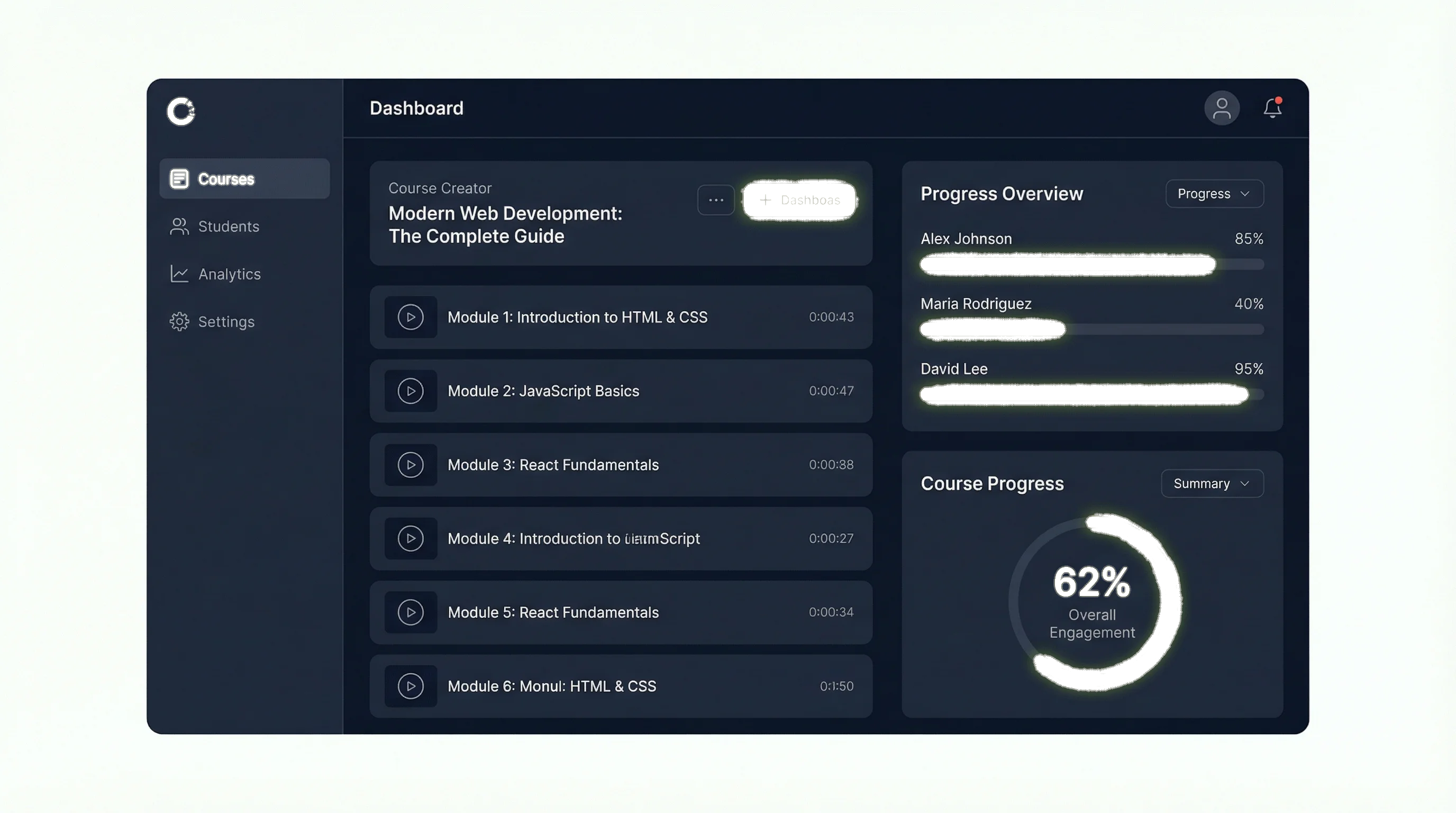1456x813 pixels.
Task: Open Settings using the gear icon
Action: coord(179,321)
